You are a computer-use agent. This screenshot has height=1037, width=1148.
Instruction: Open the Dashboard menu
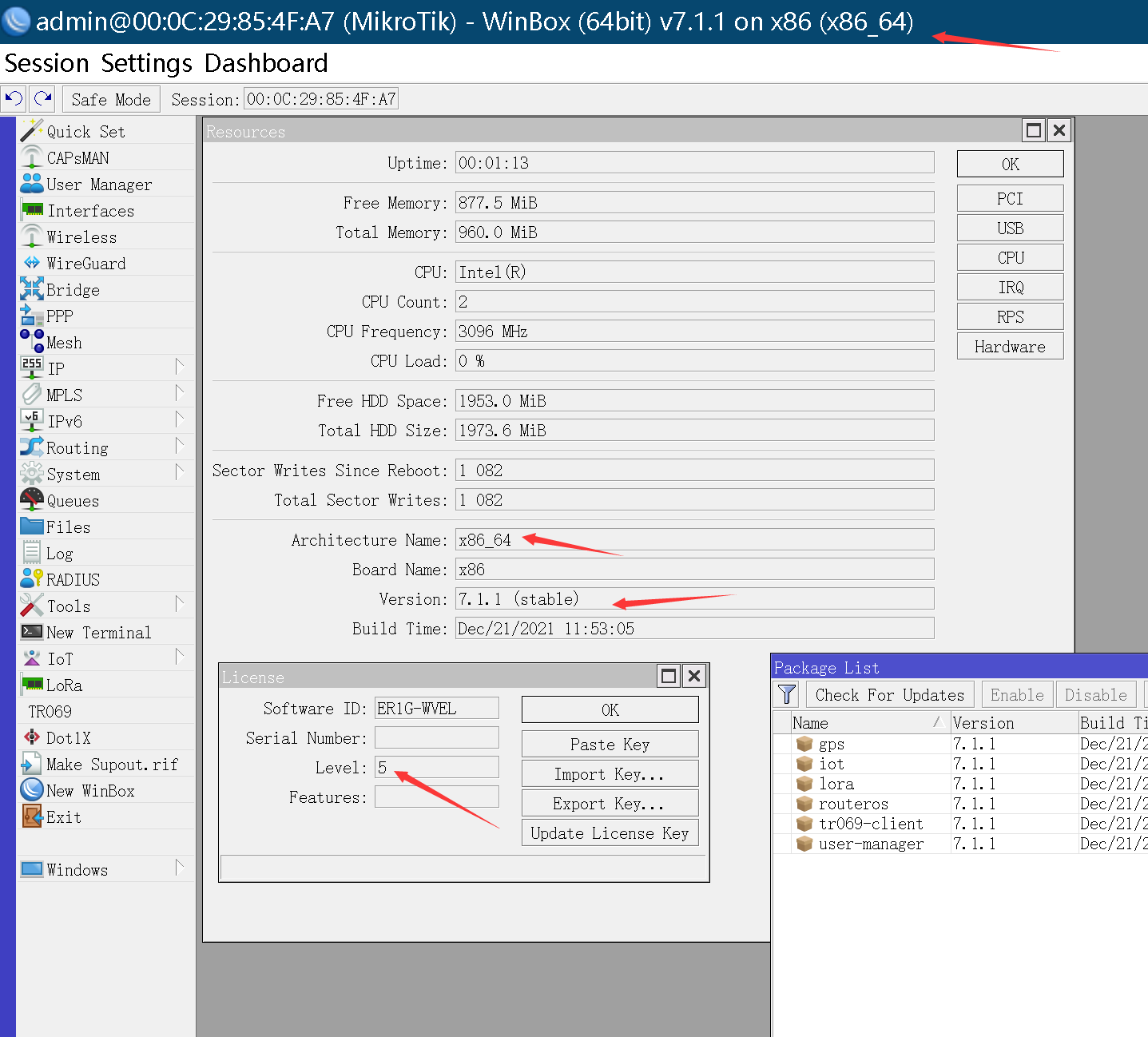(266, 63)
